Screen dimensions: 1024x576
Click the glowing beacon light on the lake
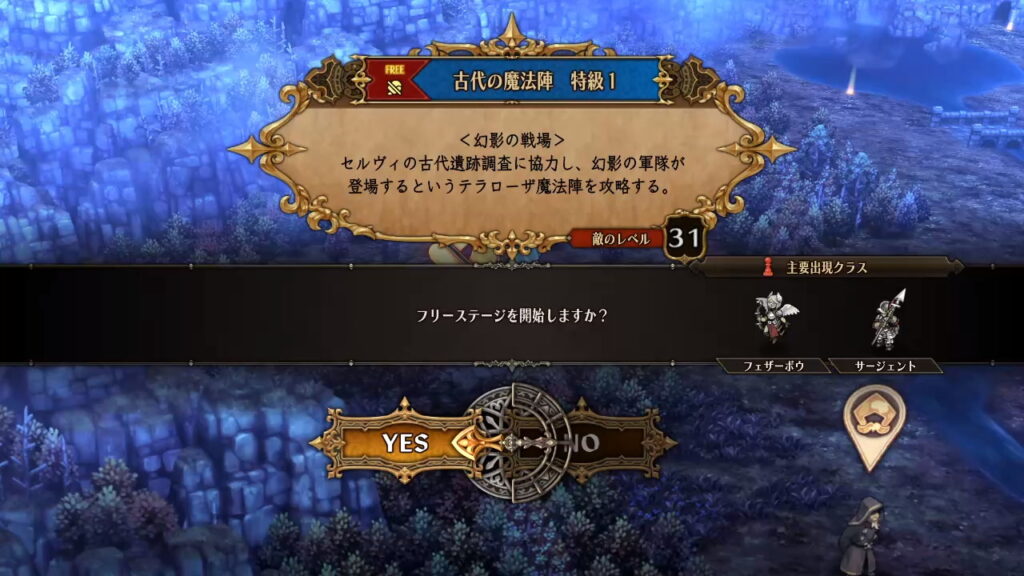point(850,81)
